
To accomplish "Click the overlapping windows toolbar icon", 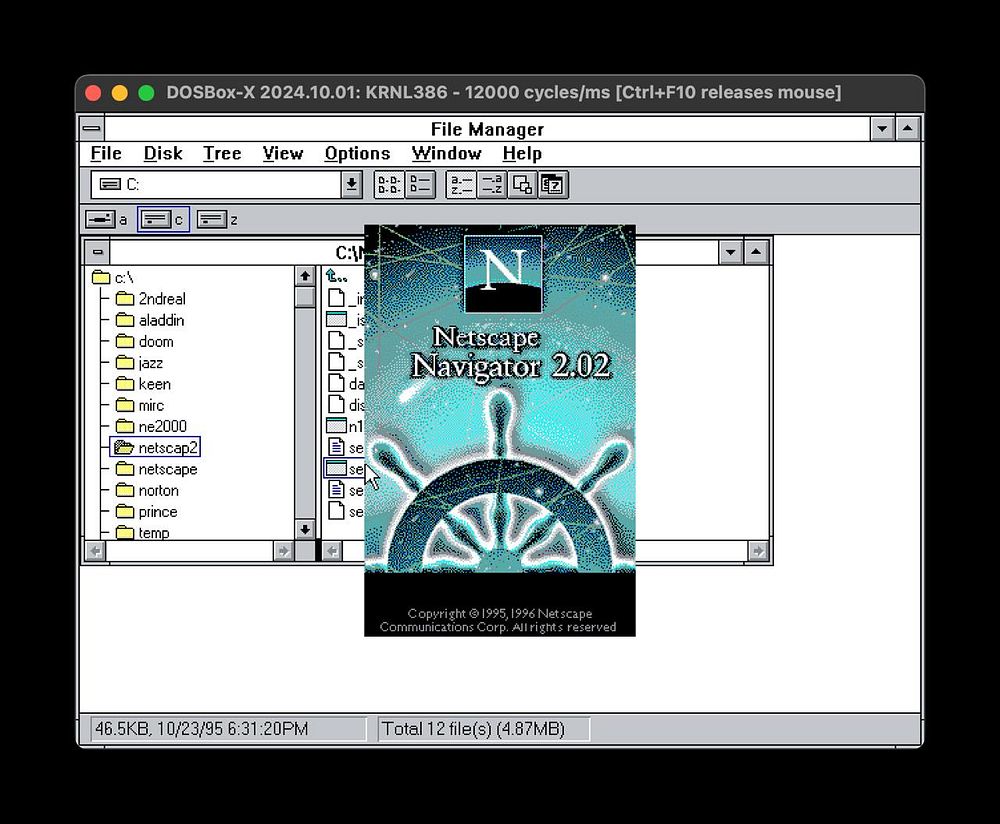I will coord(522,185).
